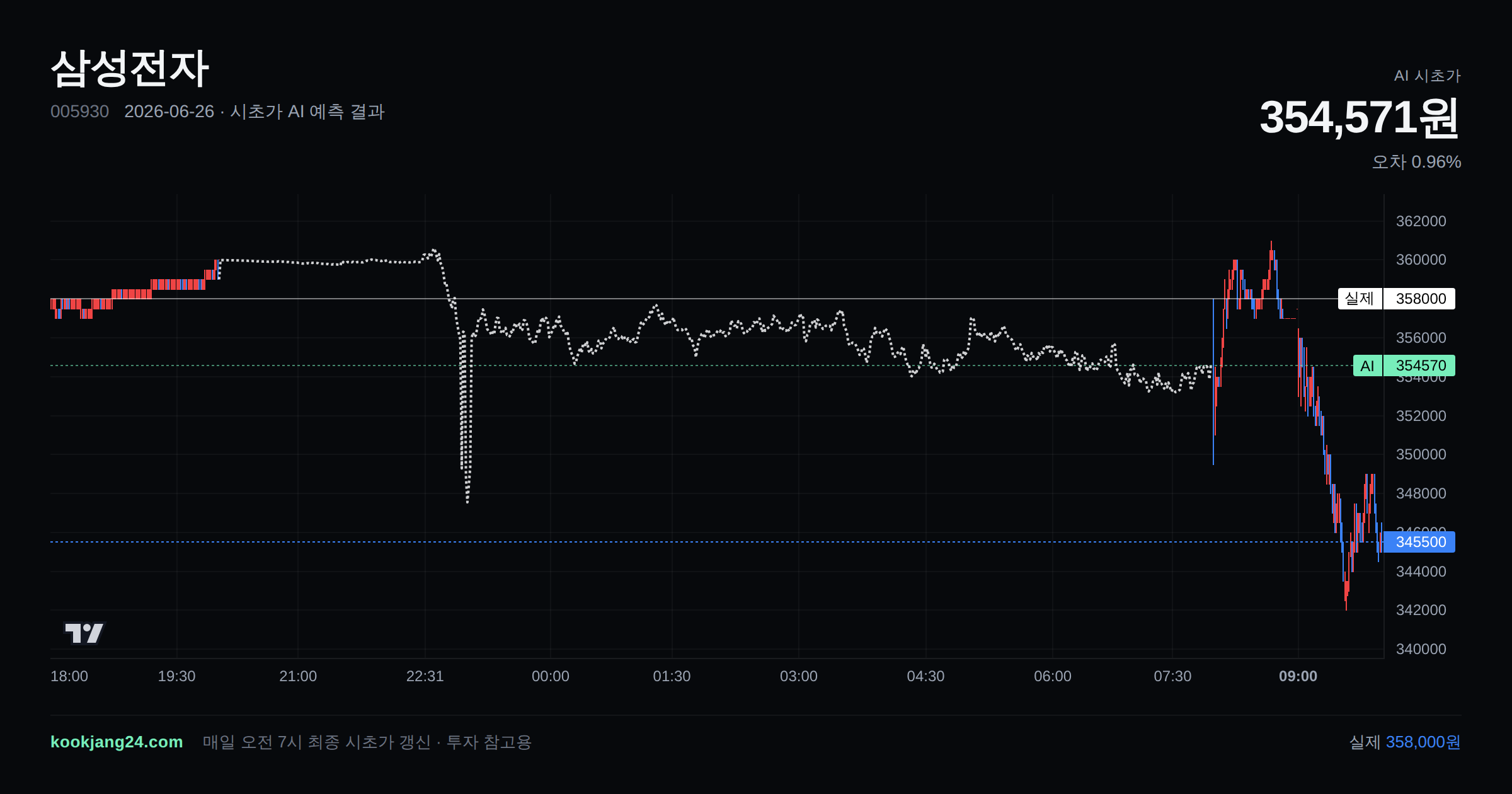
Task: Click the 356000 price axis value
Action: [1421, 338]
